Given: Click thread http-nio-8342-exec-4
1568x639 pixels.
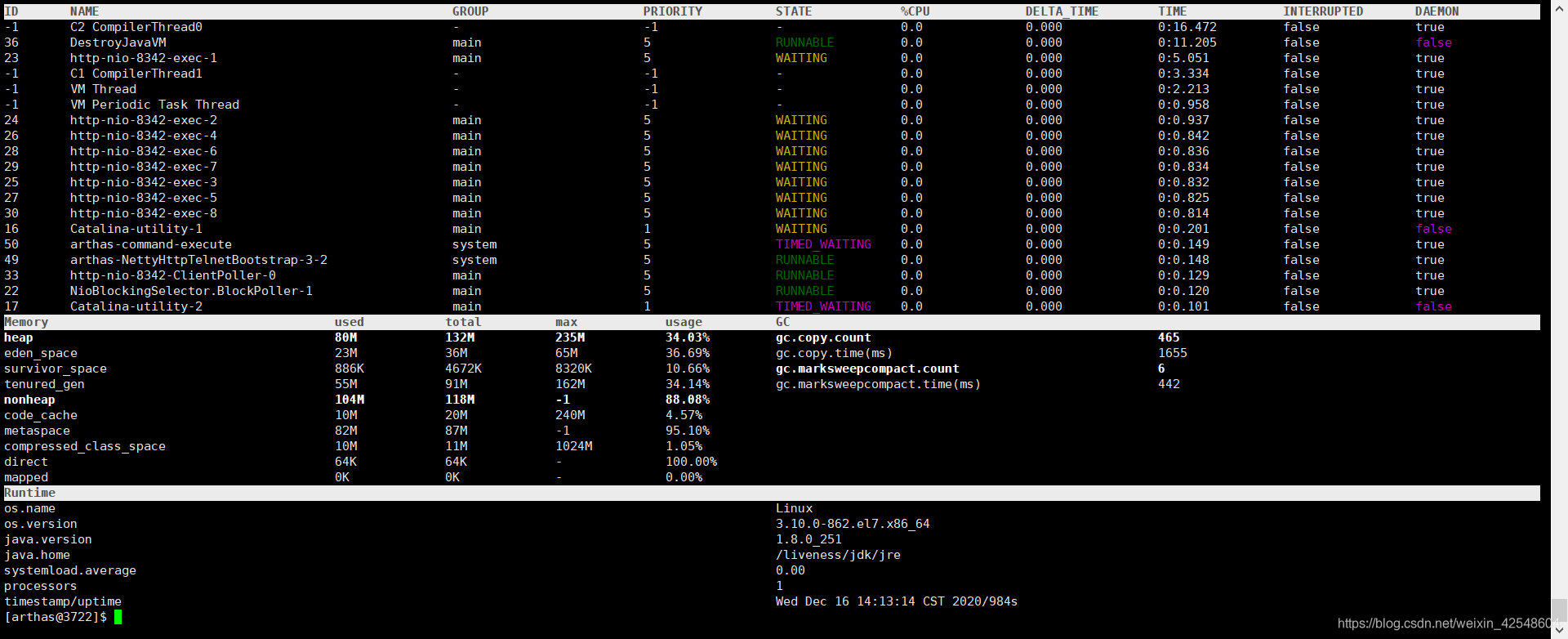Looking at the screenshot, I should click(x=144, y=136).
